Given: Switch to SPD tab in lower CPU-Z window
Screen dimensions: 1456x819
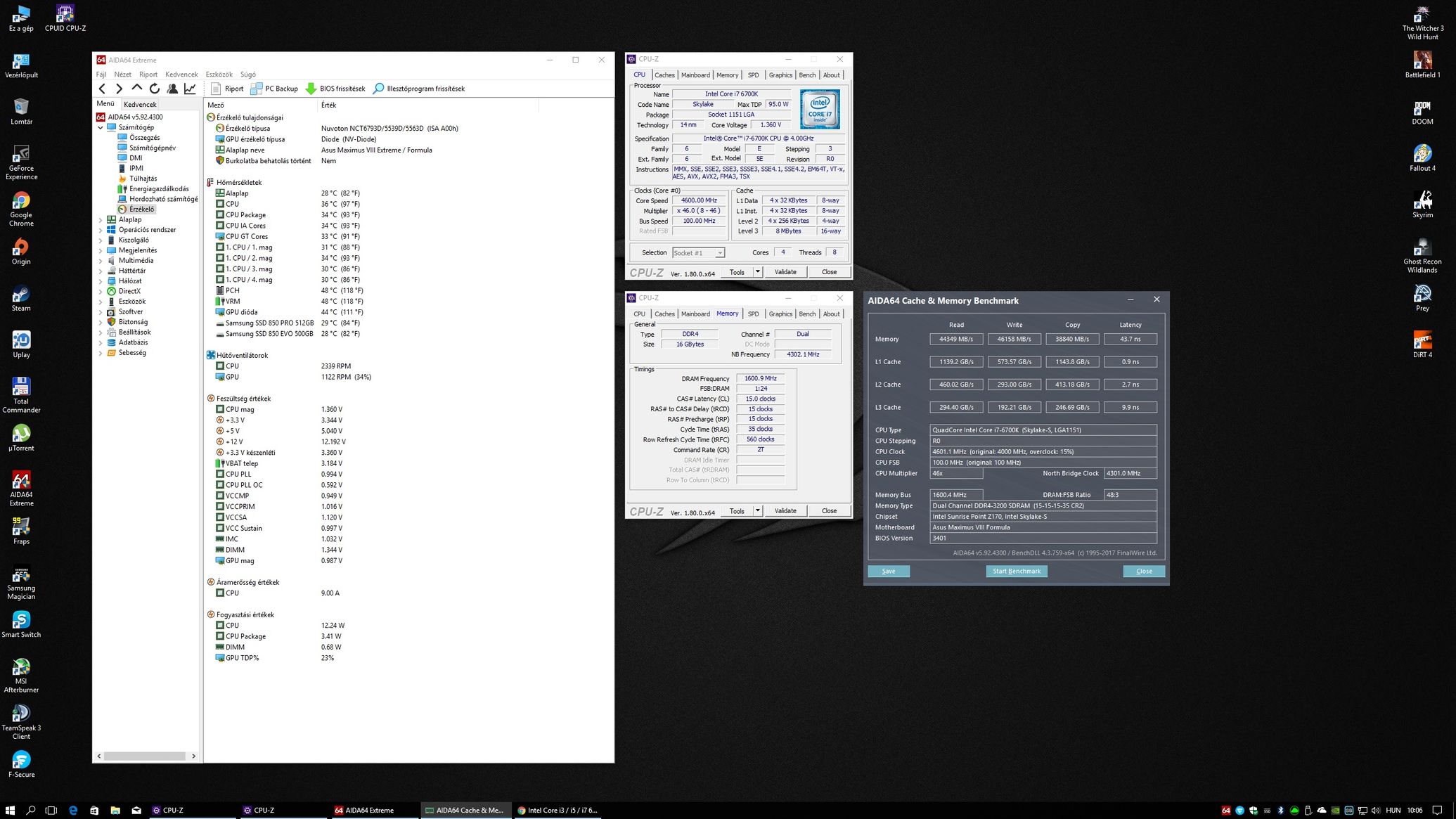Looking at the screenshot, I should pyautogui.click(x=753, y=314).
